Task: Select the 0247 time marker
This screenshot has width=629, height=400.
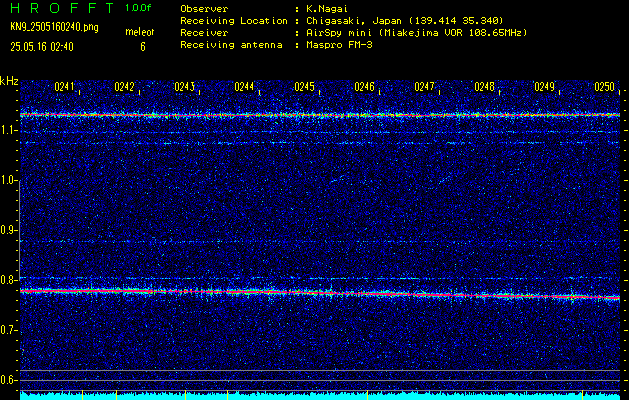Action: tap(424, 87)
